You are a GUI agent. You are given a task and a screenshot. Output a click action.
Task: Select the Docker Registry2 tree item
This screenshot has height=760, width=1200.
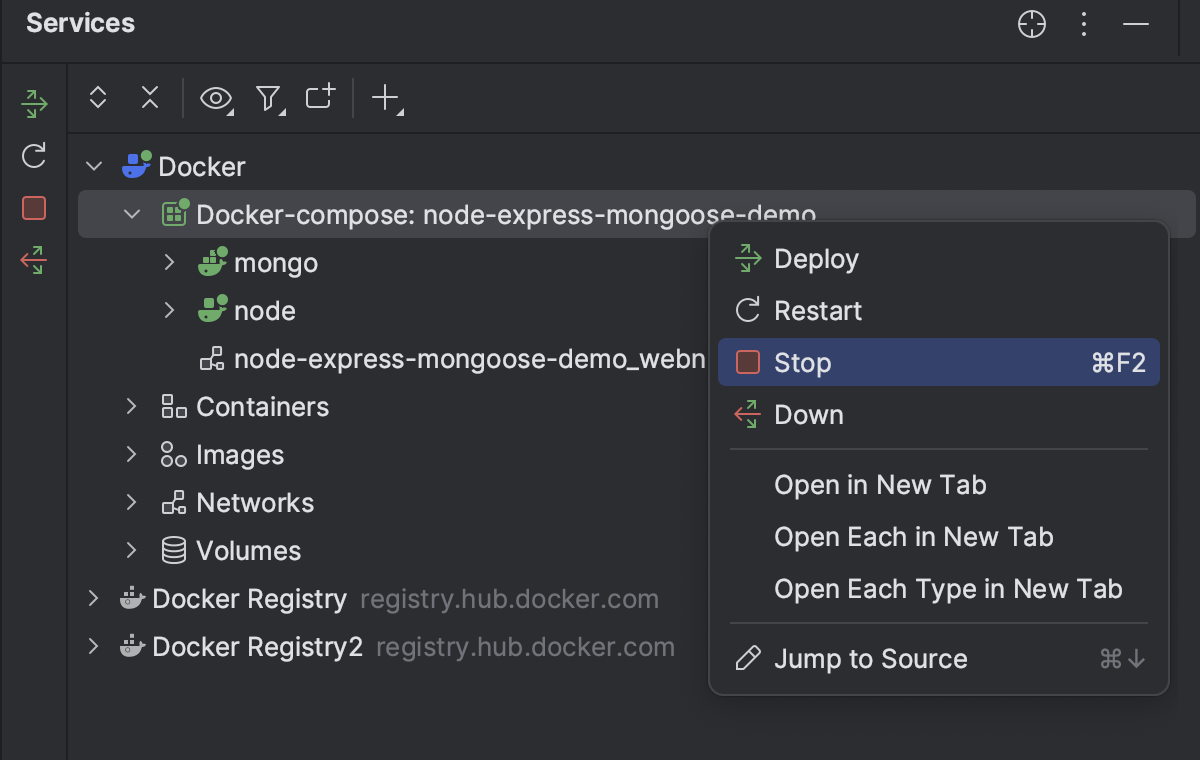coord(257,647)
